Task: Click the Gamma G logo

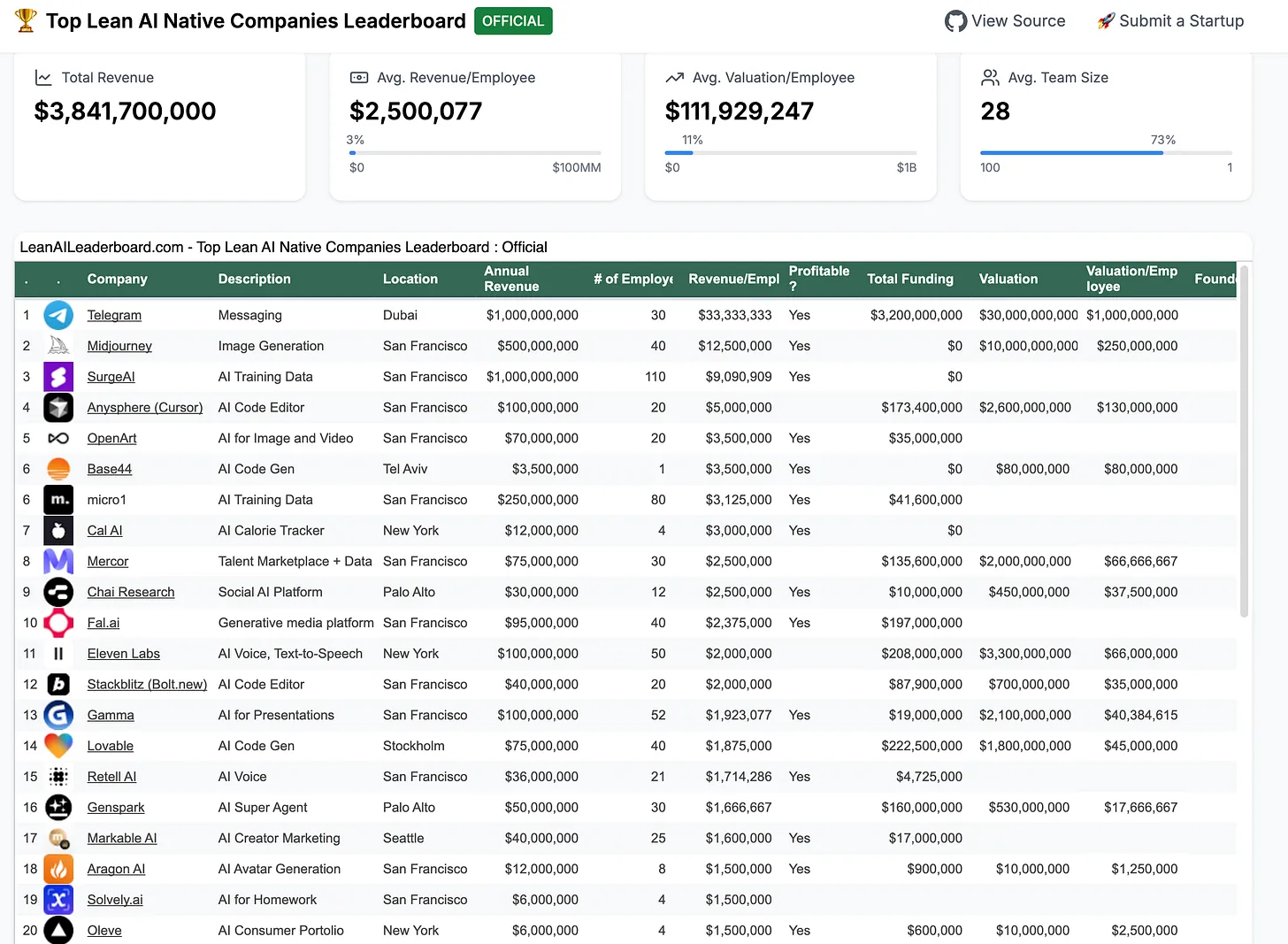Action: [58, 715]
